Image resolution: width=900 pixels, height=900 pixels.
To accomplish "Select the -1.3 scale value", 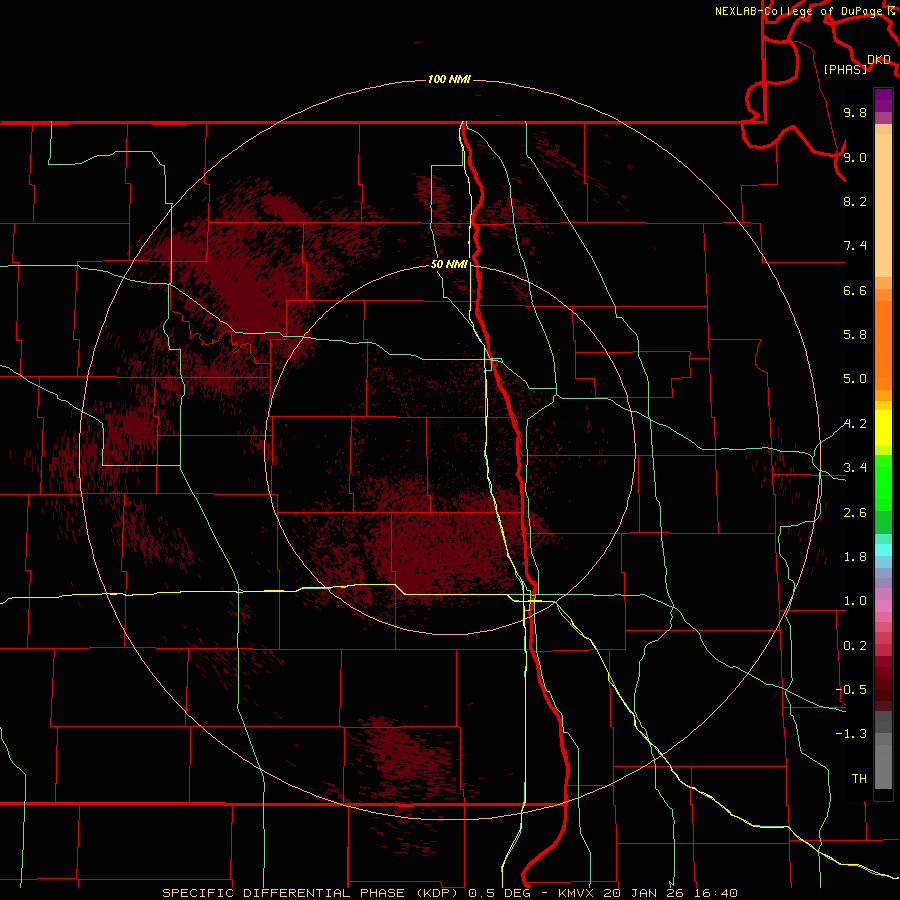I will (851, 734).
